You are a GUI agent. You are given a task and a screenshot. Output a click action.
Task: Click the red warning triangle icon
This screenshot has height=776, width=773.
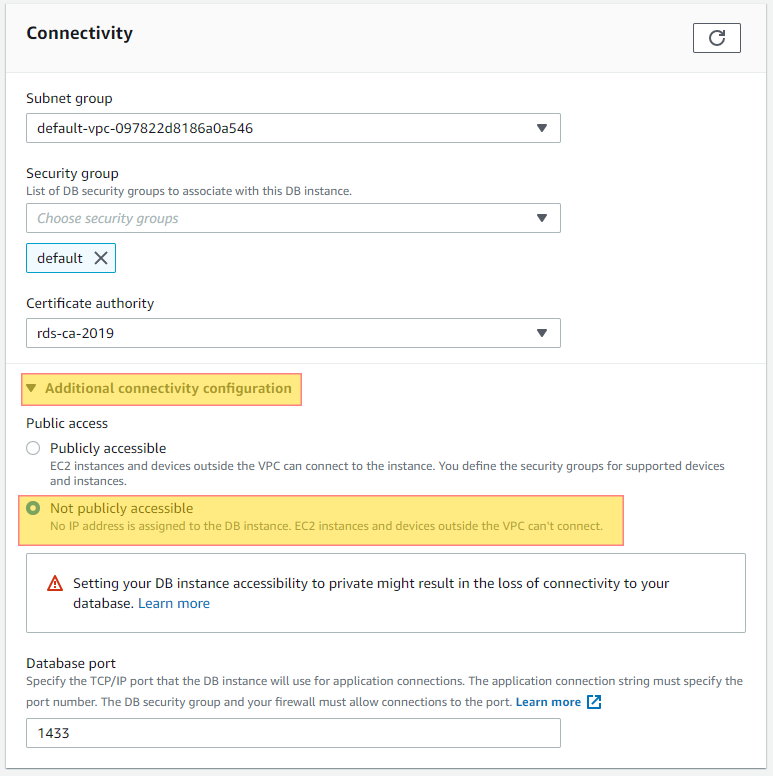[55, 583]
